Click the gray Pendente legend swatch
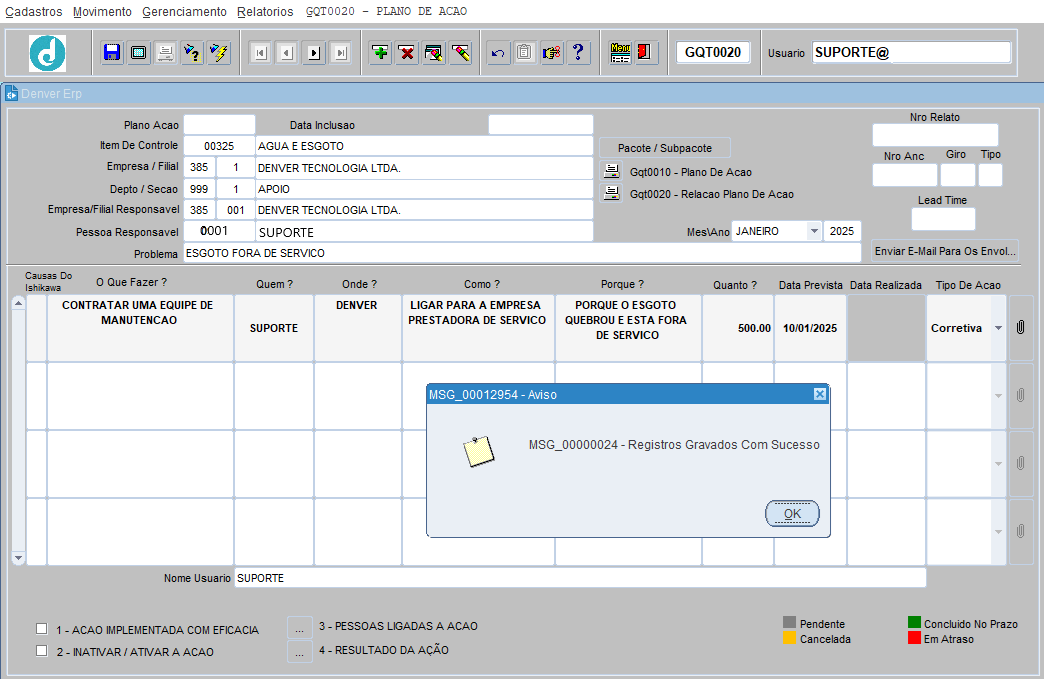This screenshot has height=679, width=1044. 790,622
